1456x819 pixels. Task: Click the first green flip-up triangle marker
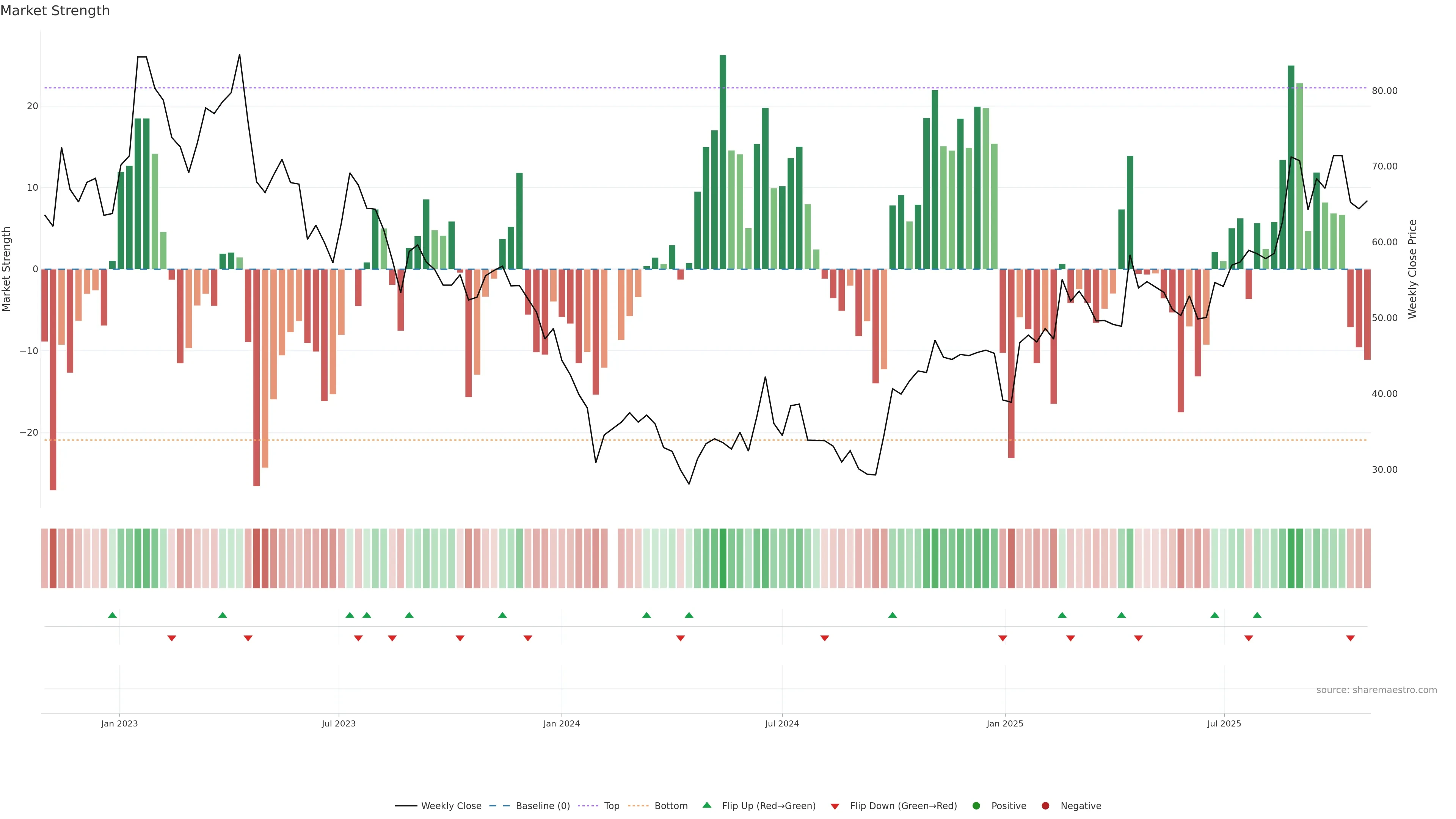click(x=113, y=615)
